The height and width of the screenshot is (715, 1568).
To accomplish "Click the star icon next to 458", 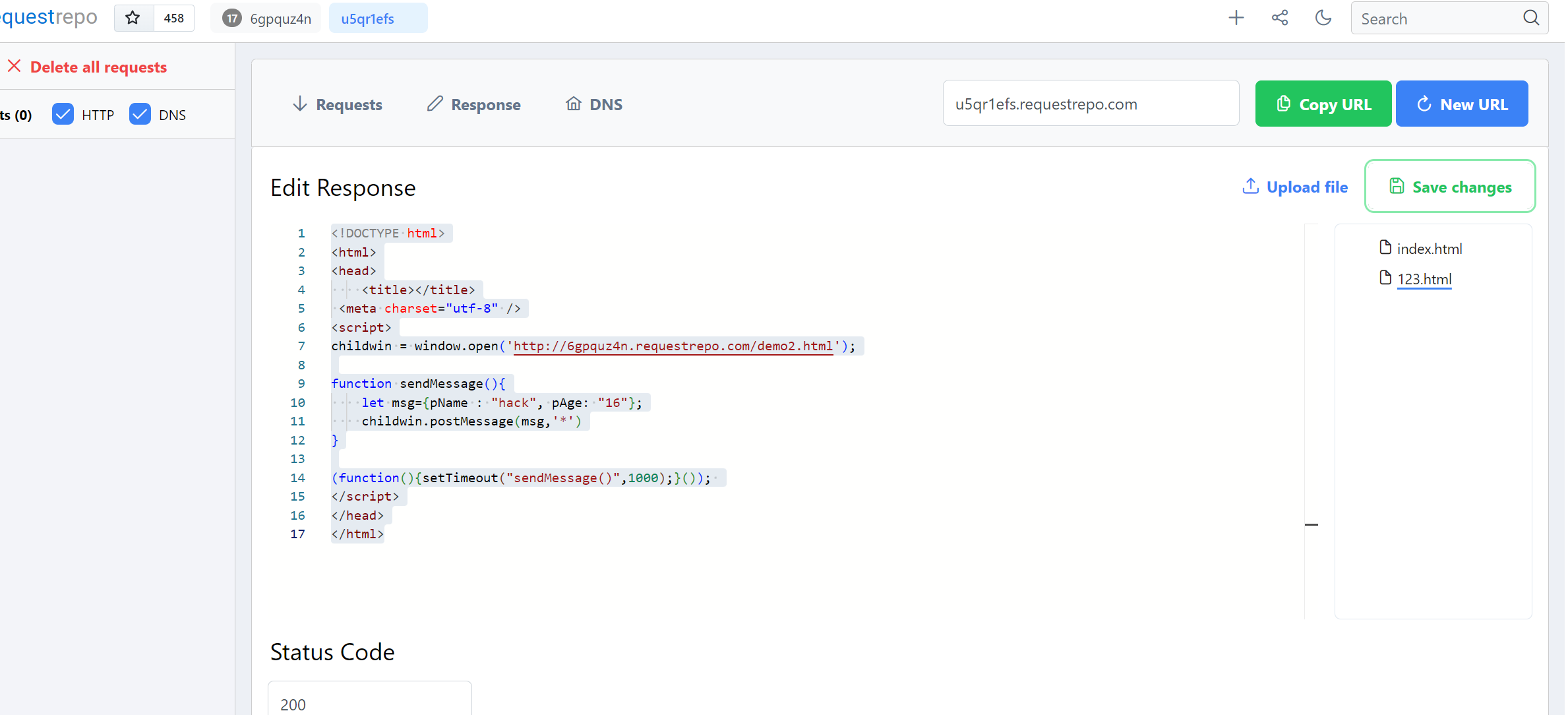I will 133,18.
